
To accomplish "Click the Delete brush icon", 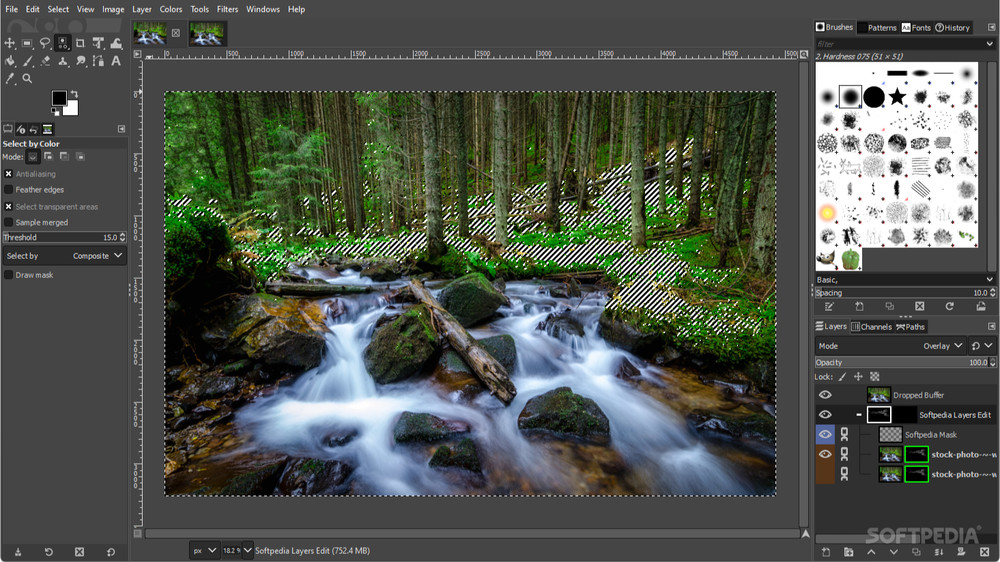I will click(920, 307).
